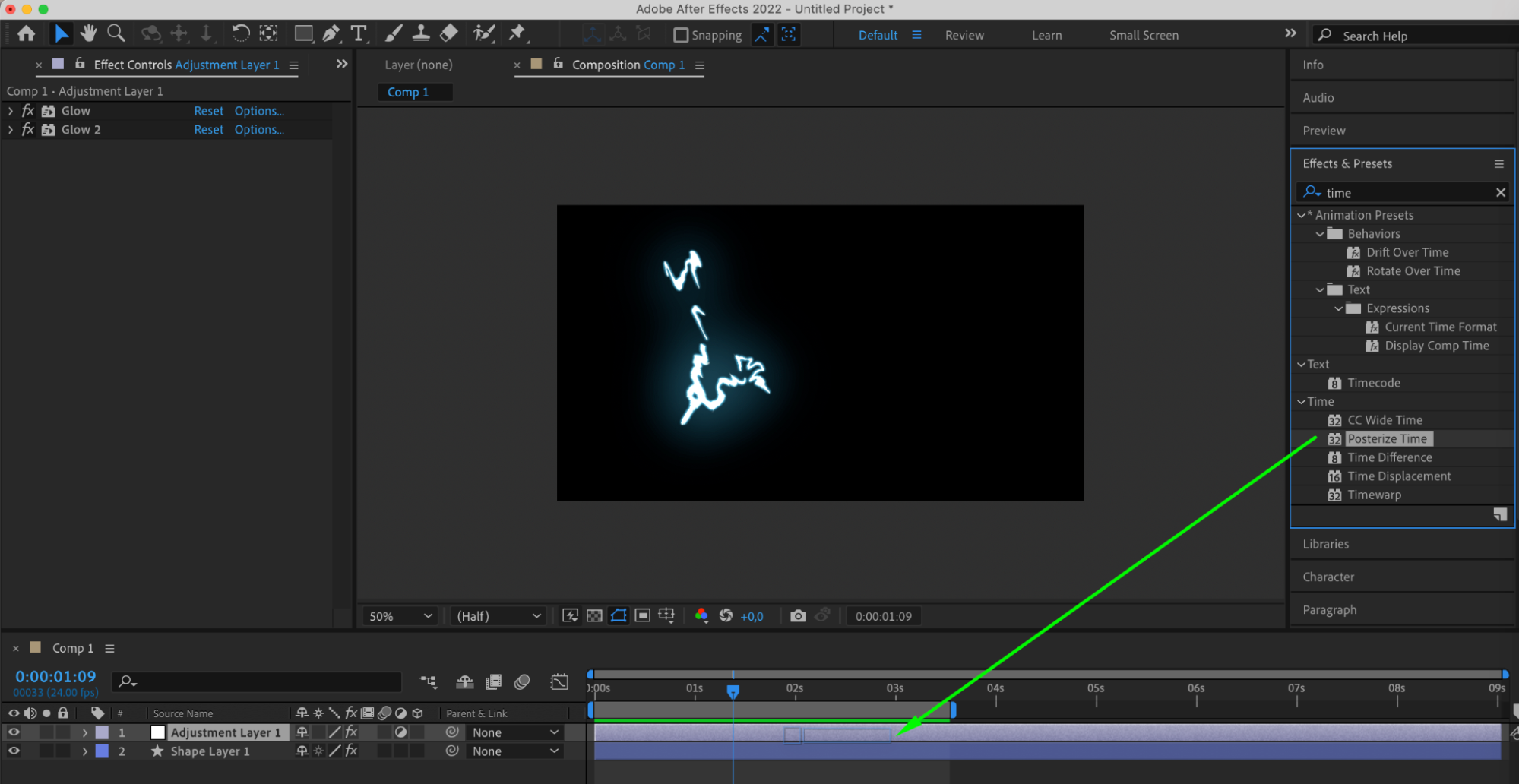Viewport: 1519px width, 784px height.
Task: Switch to the Review workspace
Action: (x=964, y=35)
